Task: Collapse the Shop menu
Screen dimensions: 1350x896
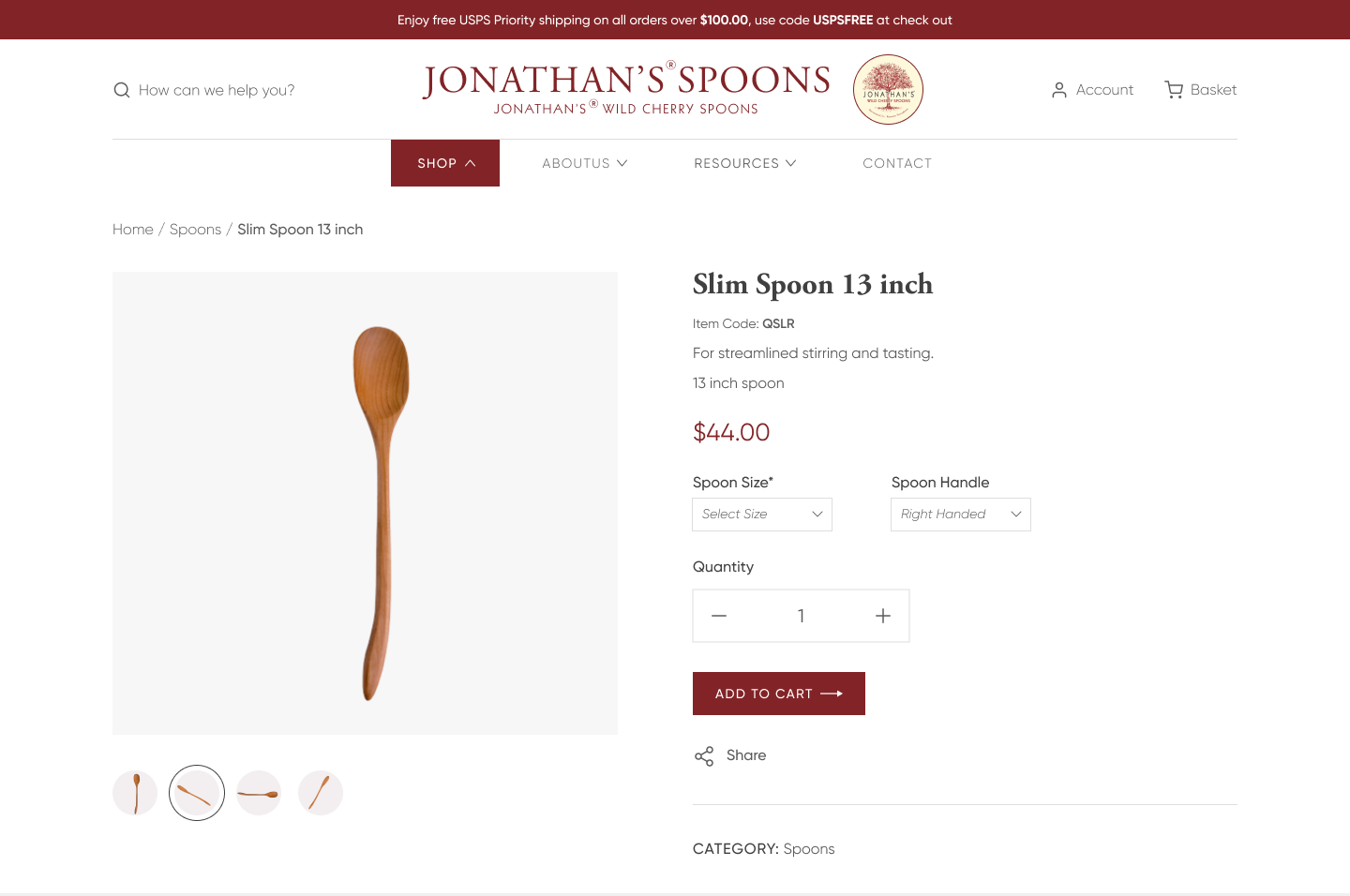Action: click(445, 163)
